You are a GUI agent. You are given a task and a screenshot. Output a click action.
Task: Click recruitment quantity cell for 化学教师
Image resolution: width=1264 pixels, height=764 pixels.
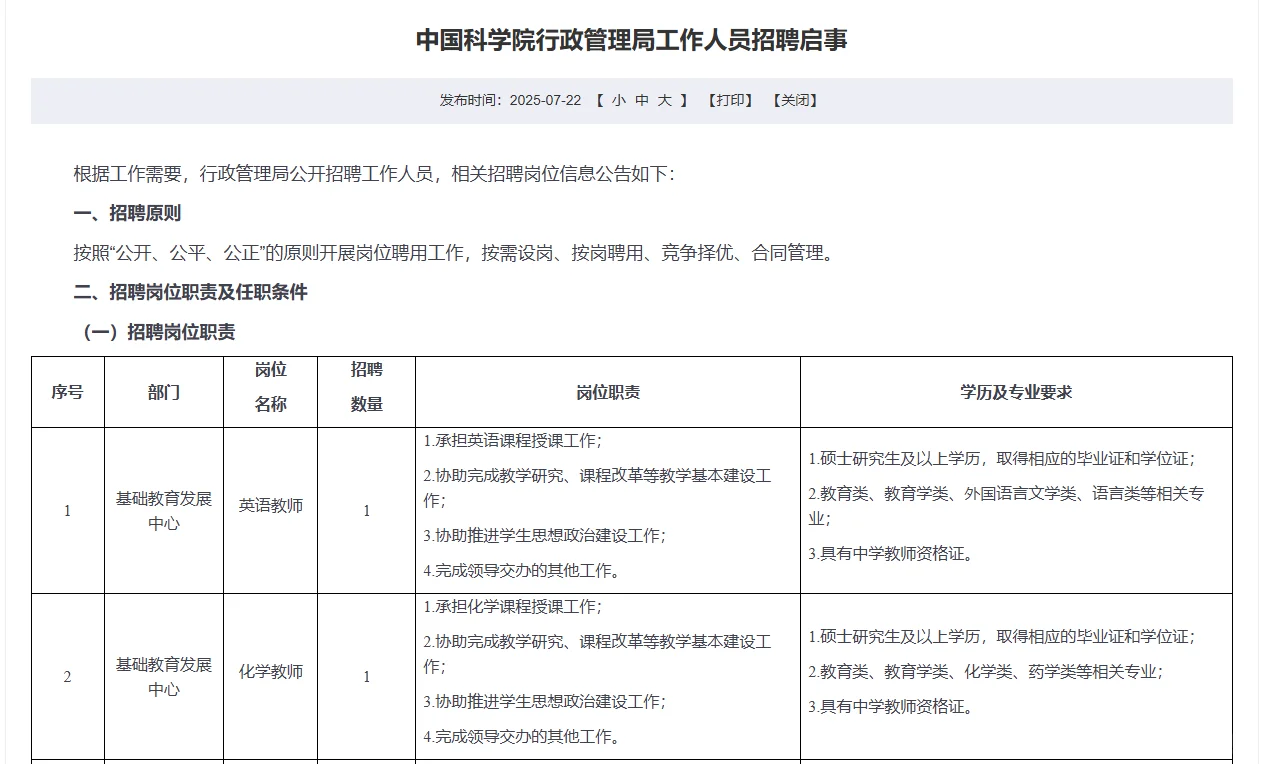[366, 677]
